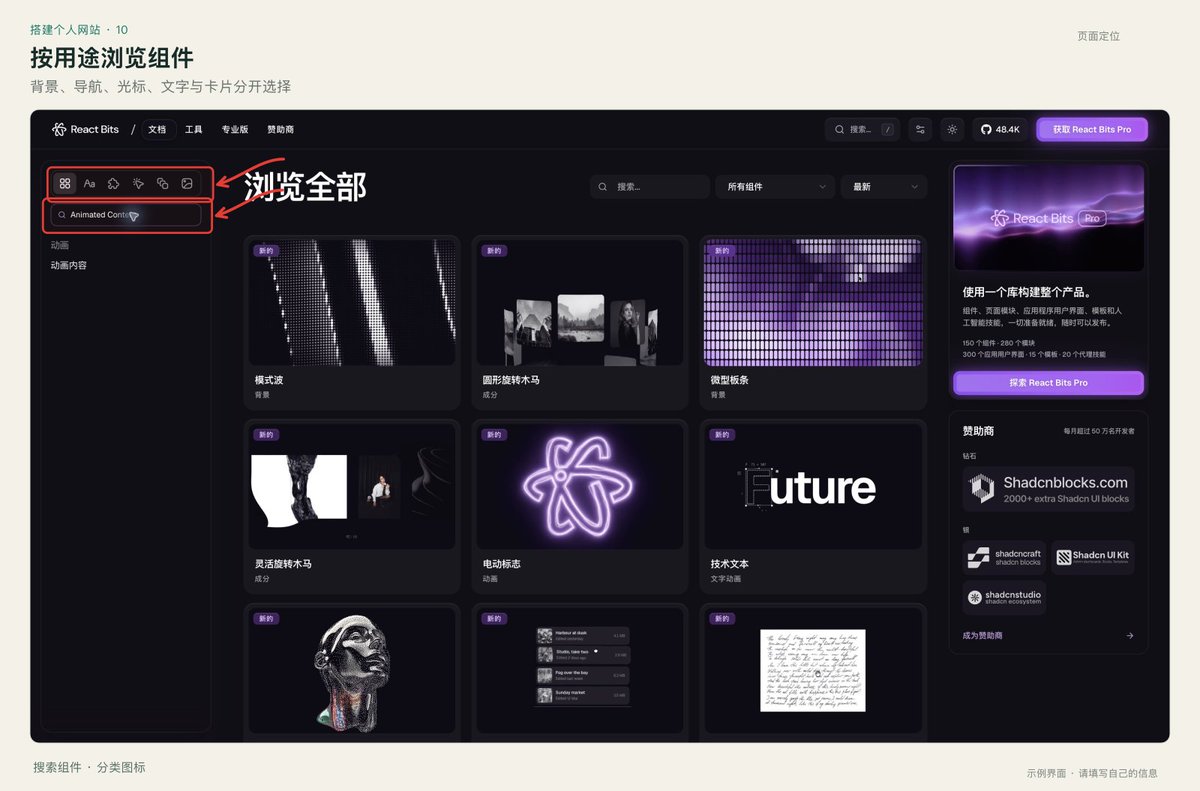Select the image backgrounds category icon

[x=187, y=184]
